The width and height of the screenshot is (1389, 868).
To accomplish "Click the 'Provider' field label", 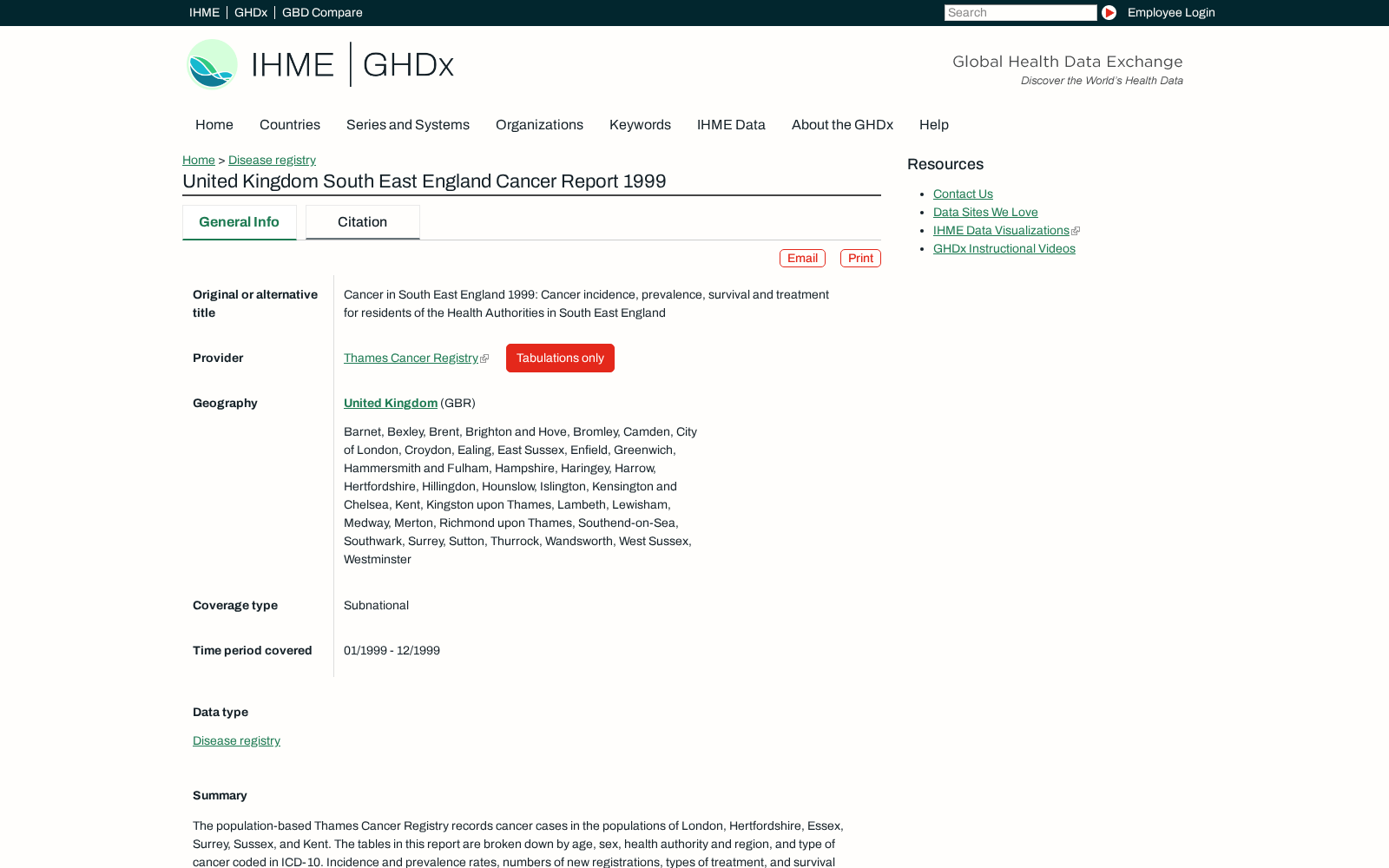I will coord(218,358).
